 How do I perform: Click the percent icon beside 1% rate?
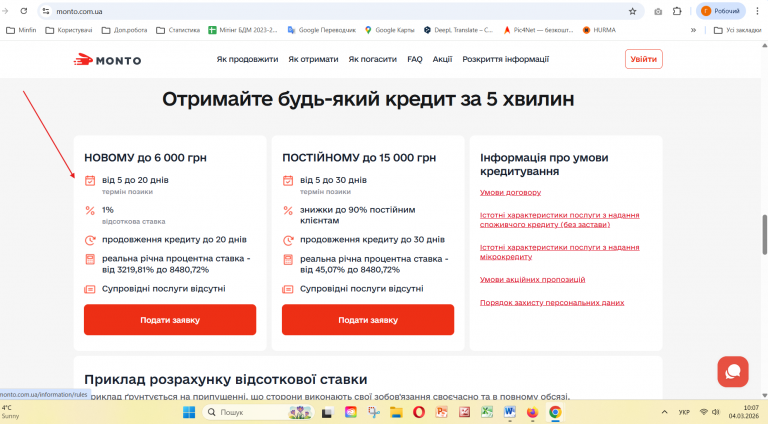(90, 211)
